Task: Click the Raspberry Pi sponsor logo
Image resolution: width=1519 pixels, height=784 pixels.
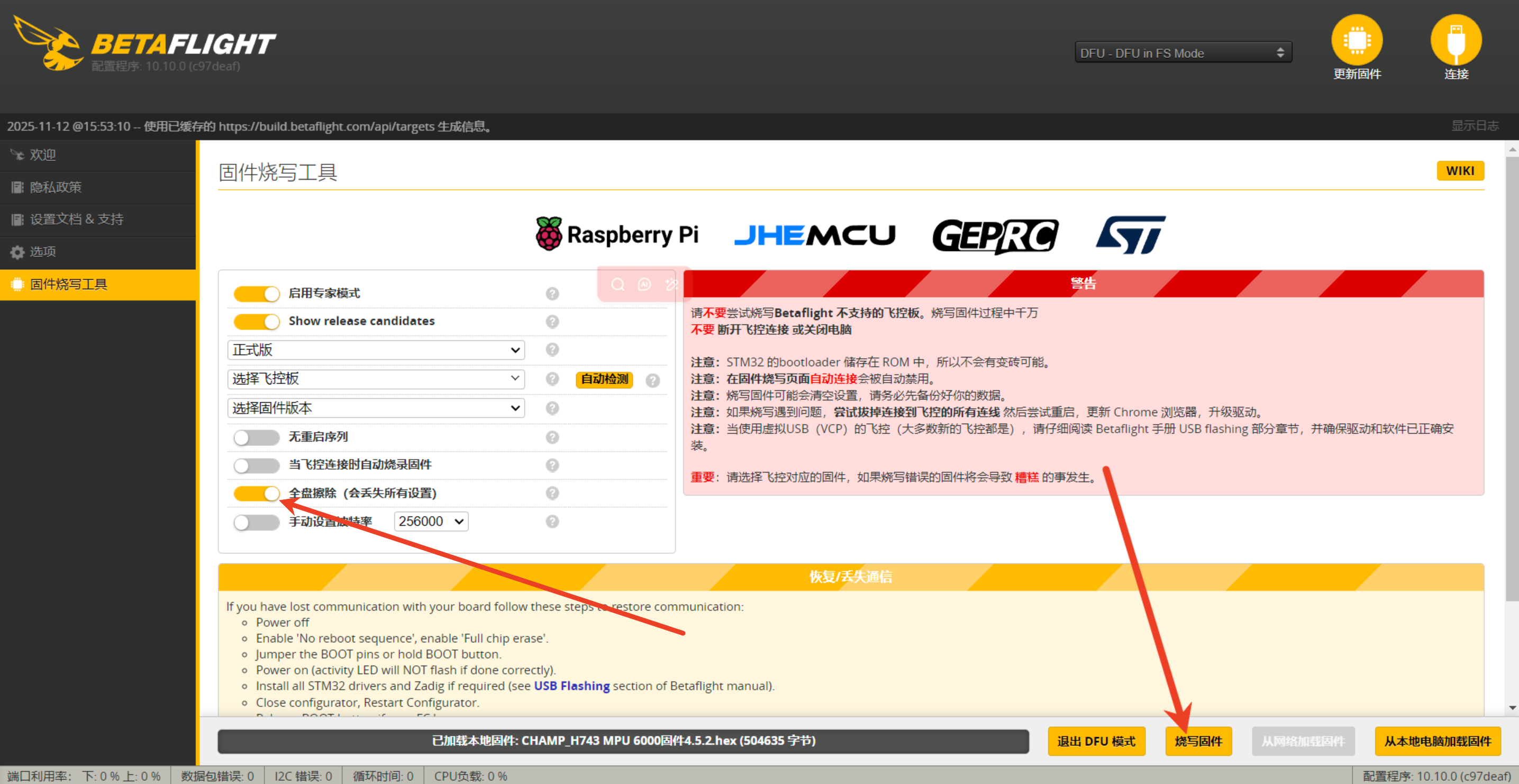Action: 617,234
